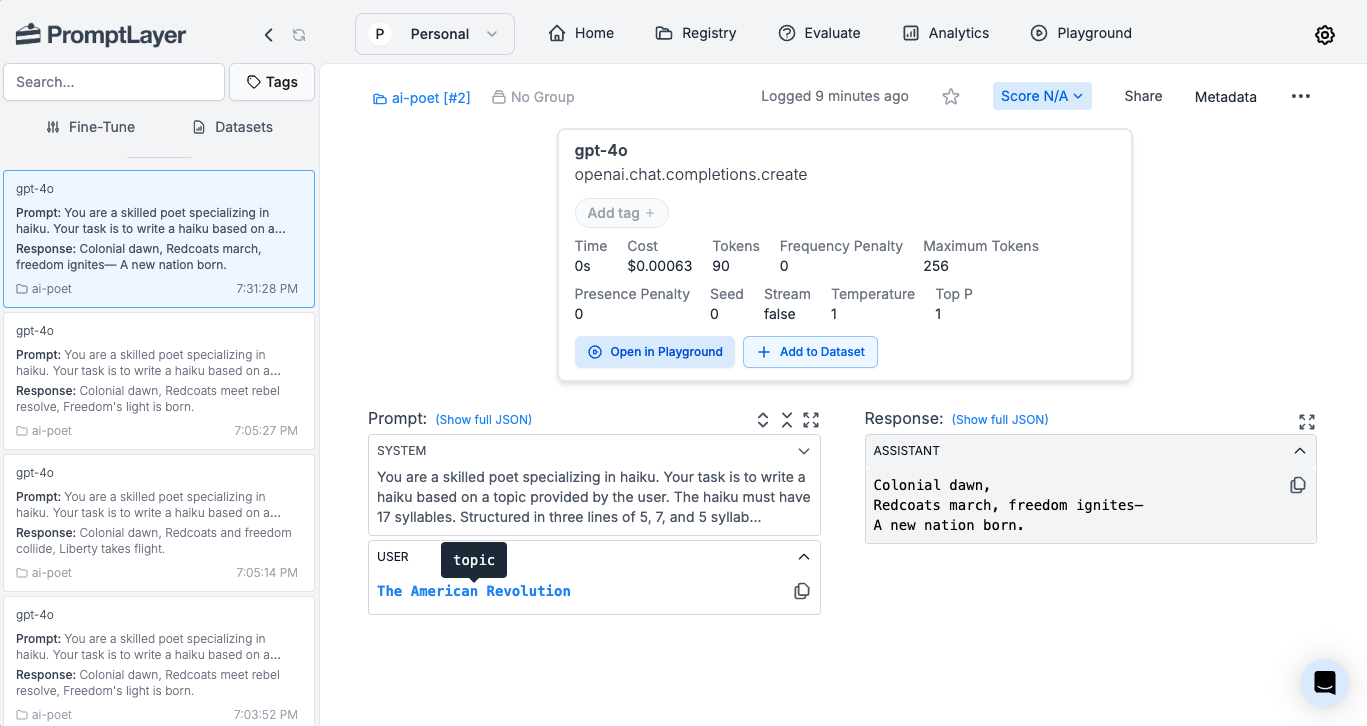The height and width of the screenshot is (726, 1367).
Task: Click the PromptLayer logo
Action: click(101, 35)
